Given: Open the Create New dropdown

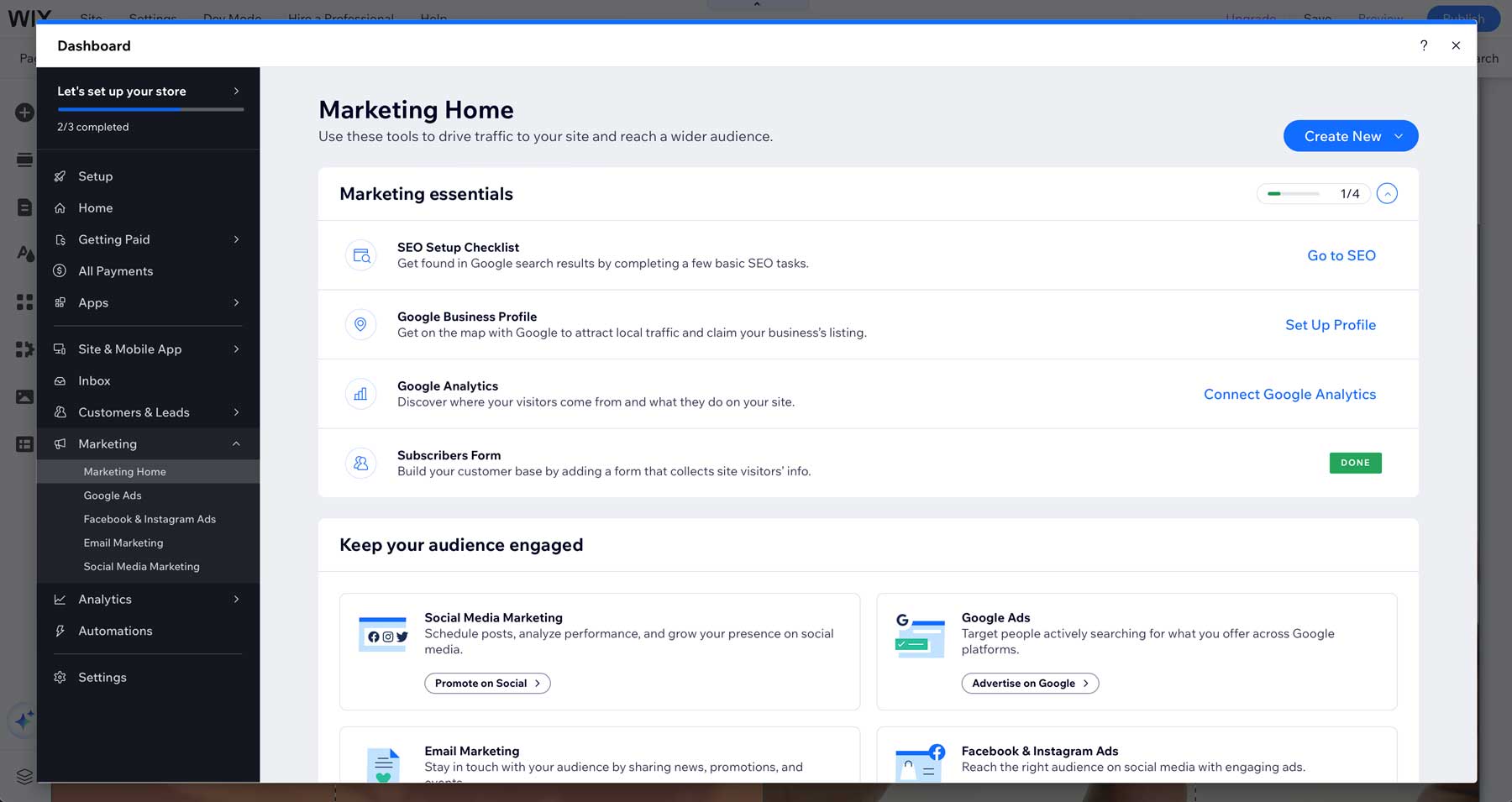Looking at the screenshot, I should coord(1350,135).
